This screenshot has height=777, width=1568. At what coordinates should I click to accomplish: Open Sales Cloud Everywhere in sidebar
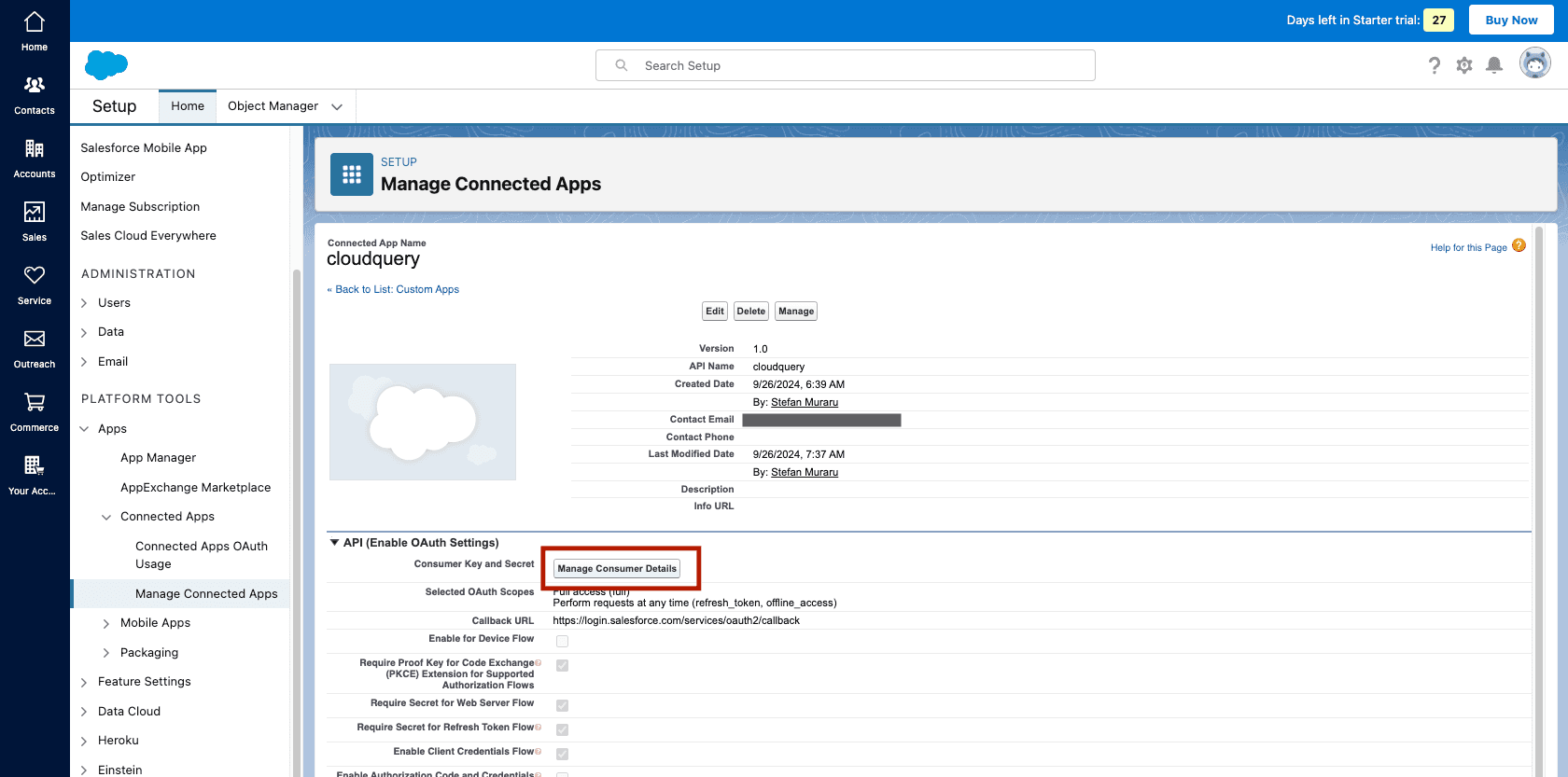tap(148, 235)
